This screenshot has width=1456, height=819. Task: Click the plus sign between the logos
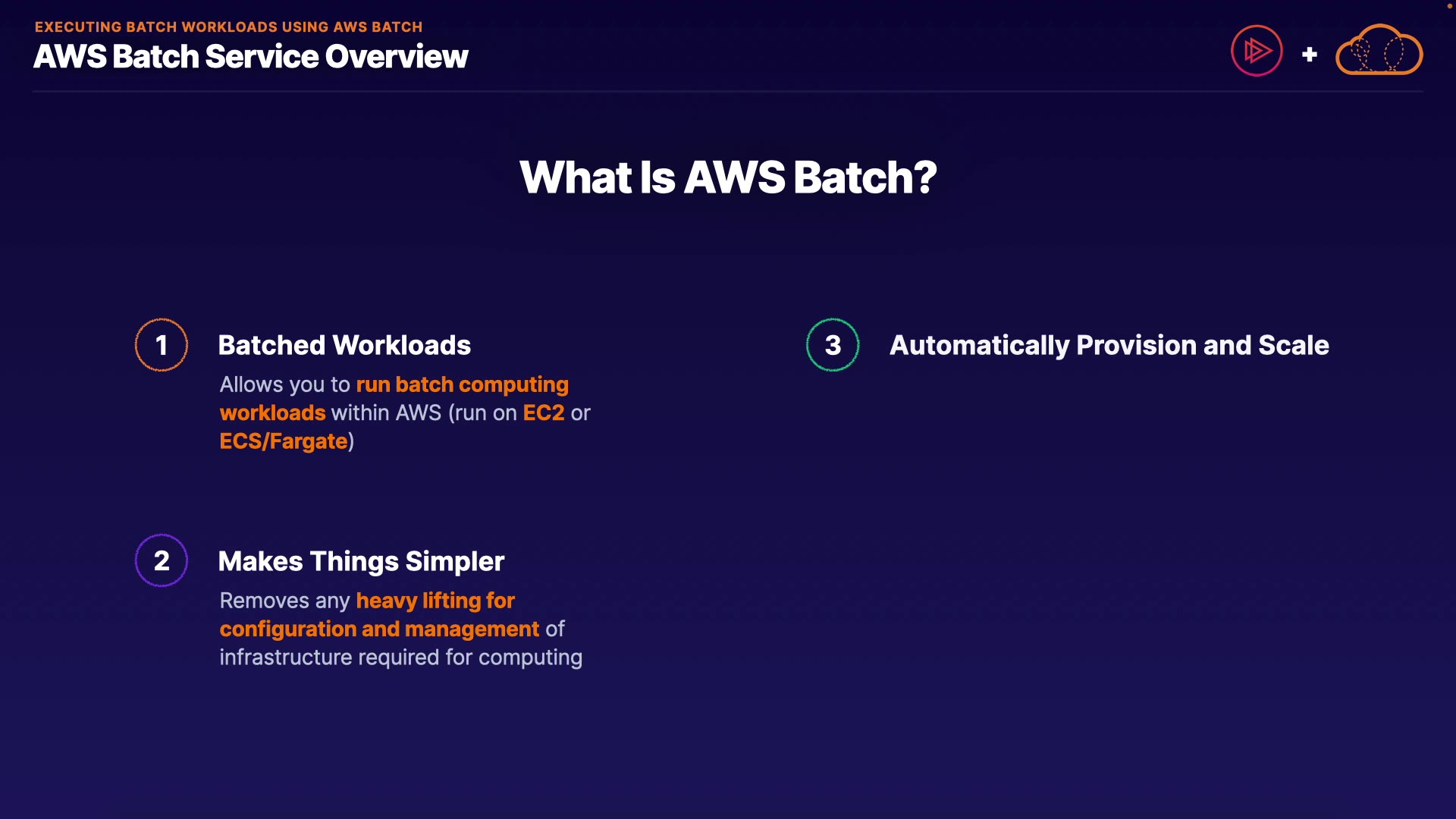pyautogui.click(x=1309, y=55)
